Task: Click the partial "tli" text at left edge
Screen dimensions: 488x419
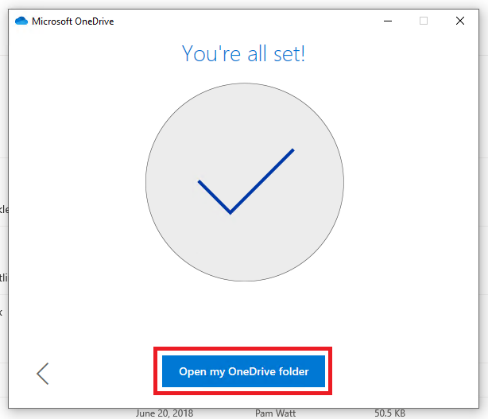Action: 4,277
